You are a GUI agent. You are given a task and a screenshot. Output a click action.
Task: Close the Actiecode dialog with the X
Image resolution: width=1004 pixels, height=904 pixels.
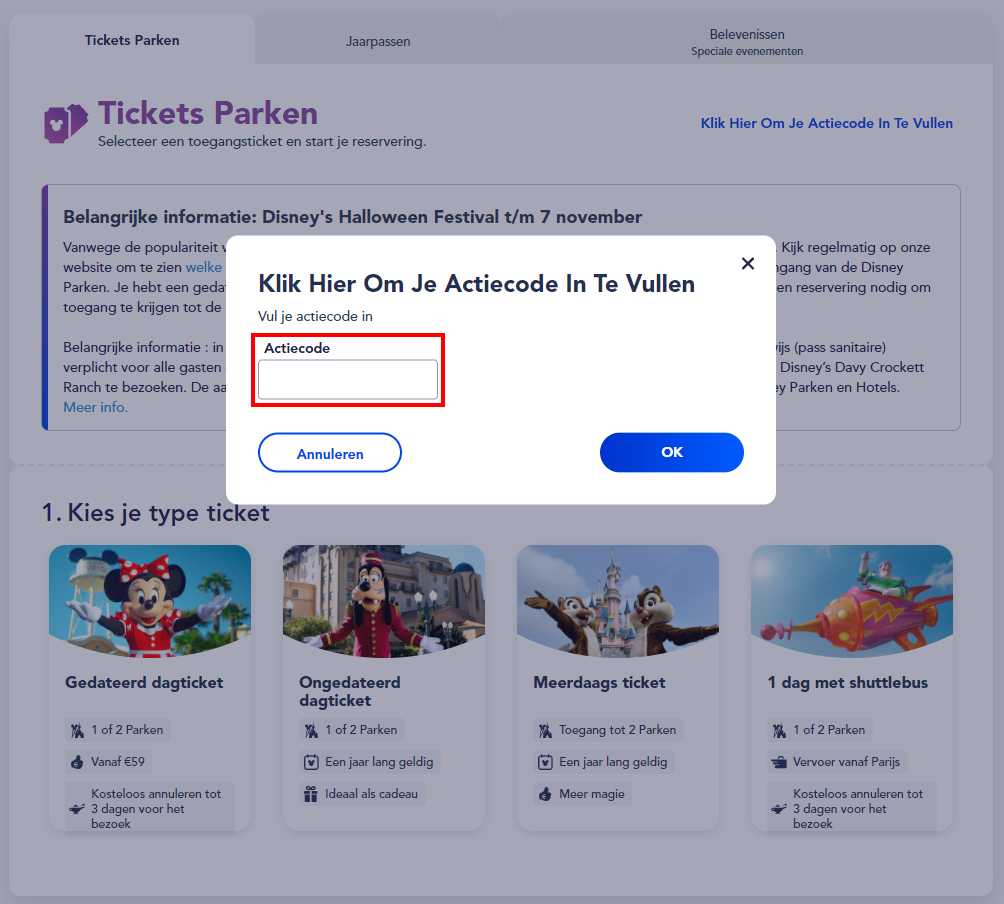tap(747, 263)
